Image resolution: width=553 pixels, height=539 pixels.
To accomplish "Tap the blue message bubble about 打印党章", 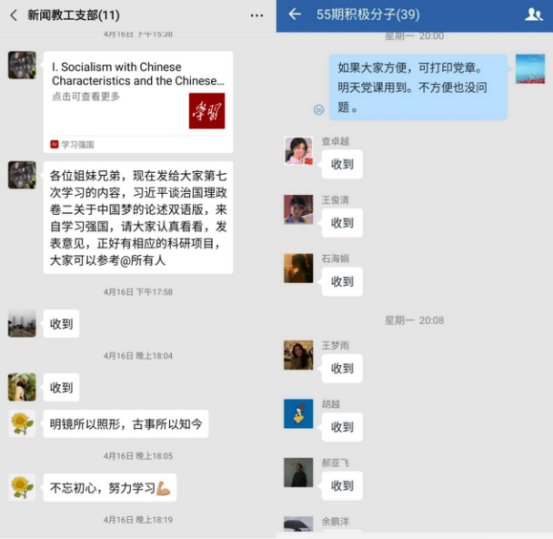I will pos(418,87).
